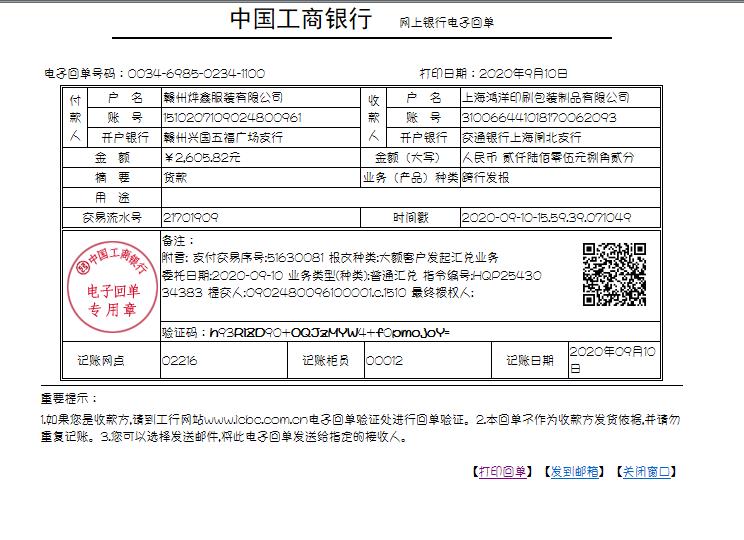Click the 打印回单 link
This screenshot has width=744, height=540.
point(502,472)
